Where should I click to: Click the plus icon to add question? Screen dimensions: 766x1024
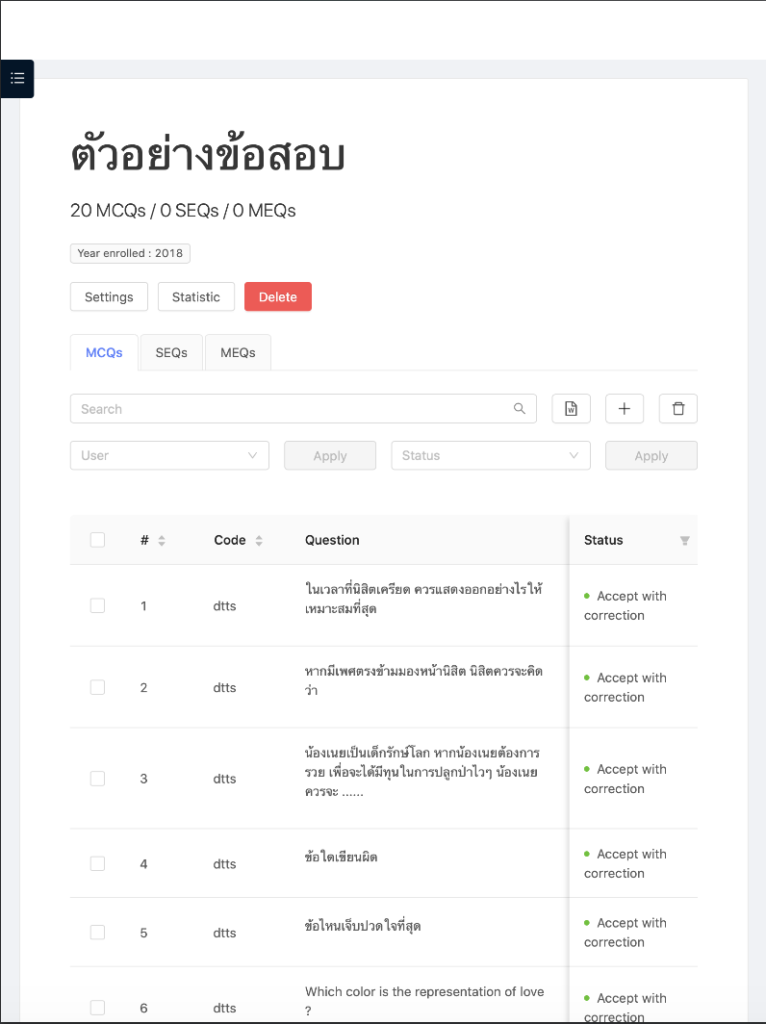[625, 409]
